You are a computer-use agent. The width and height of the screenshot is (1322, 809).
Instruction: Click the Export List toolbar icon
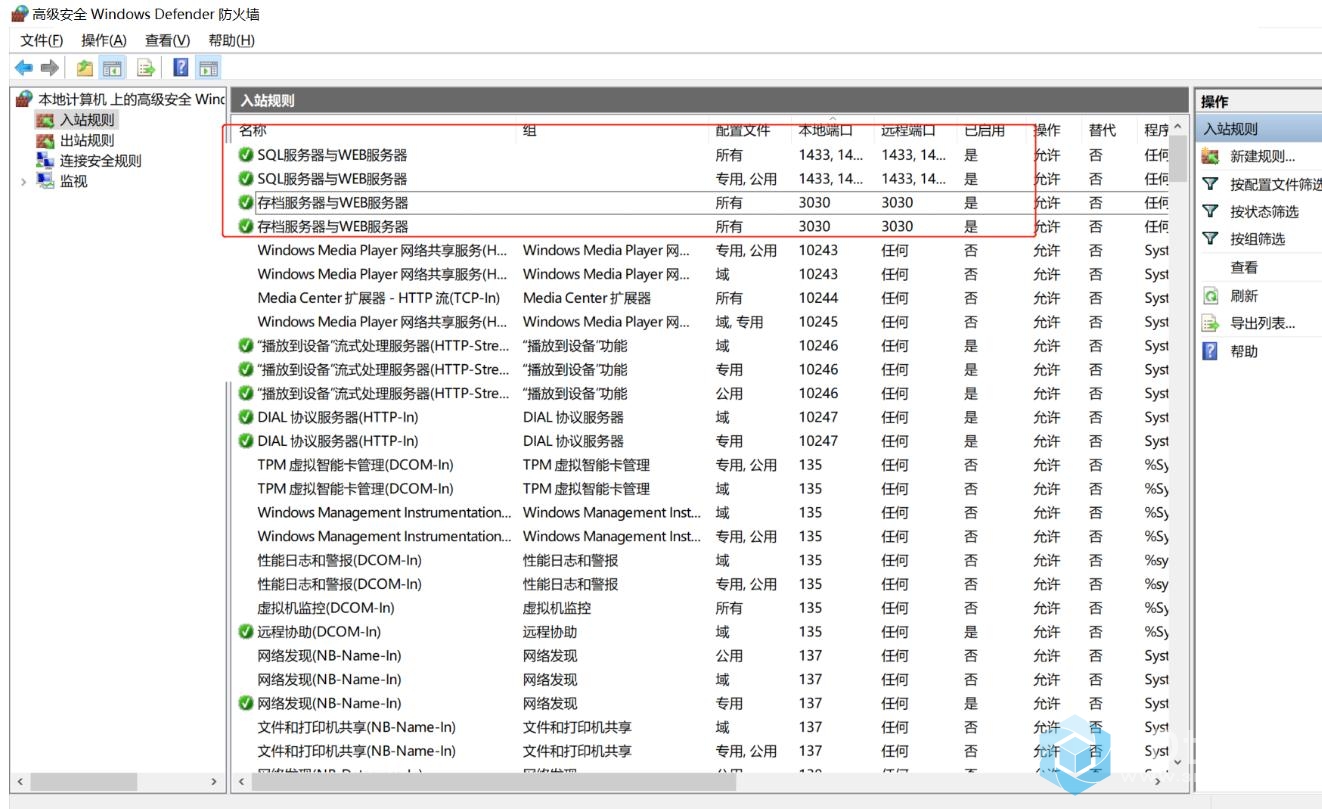pyautogui.click(x=146, y=68)
